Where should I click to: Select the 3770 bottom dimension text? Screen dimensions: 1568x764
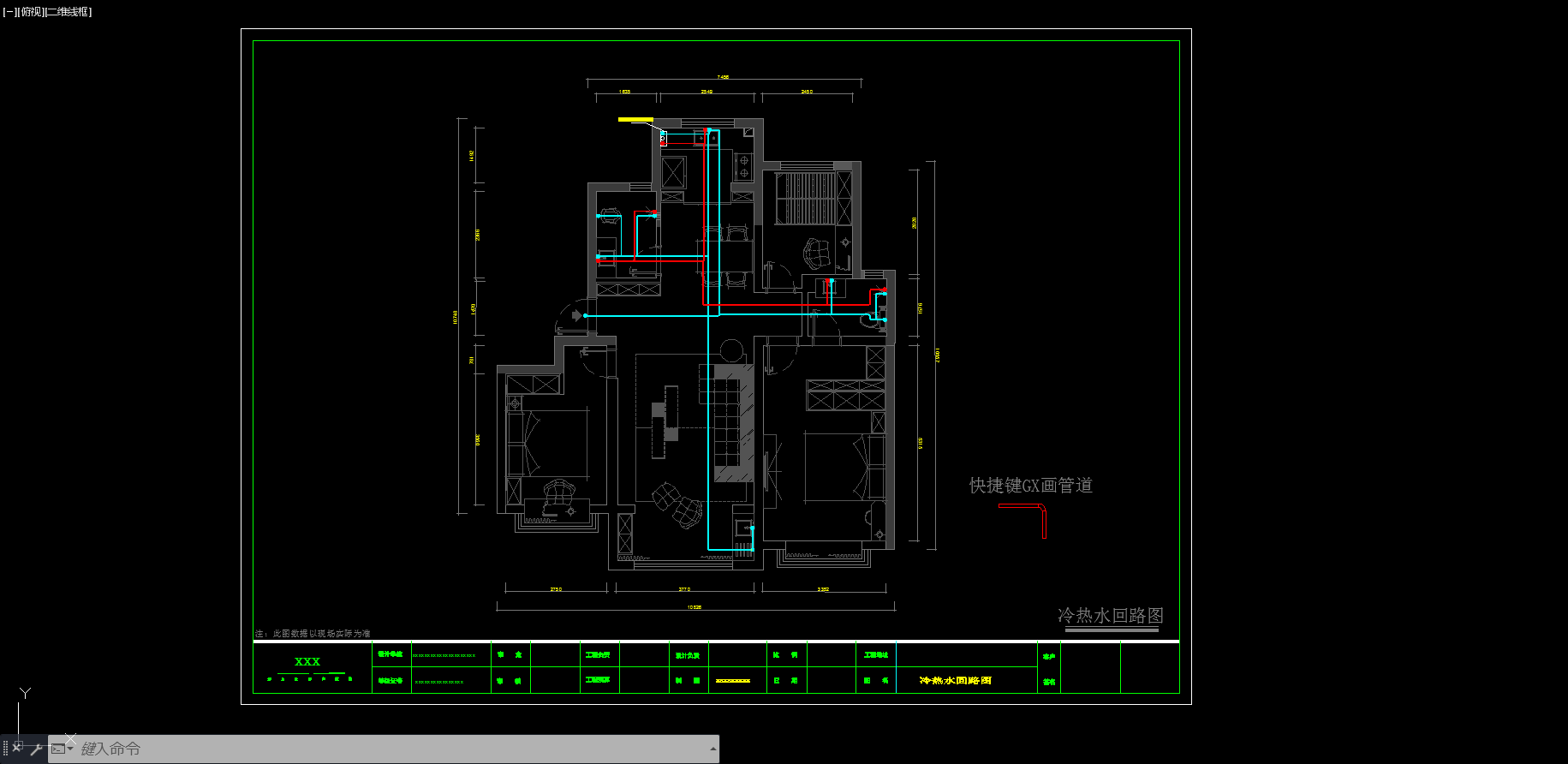684,589
